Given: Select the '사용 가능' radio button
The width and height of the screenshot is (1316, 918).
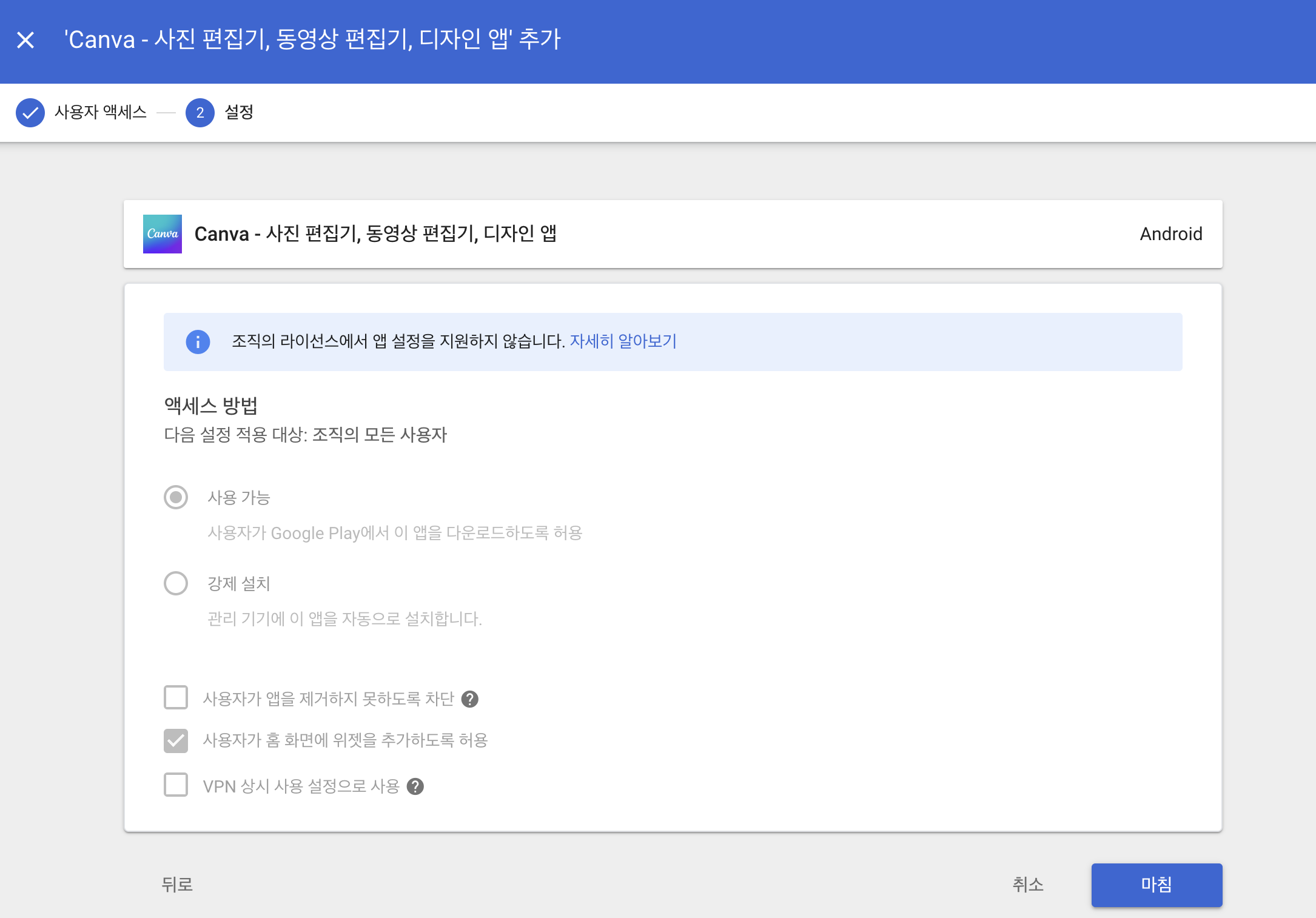Looking at the screenshot, I should 176,498.
